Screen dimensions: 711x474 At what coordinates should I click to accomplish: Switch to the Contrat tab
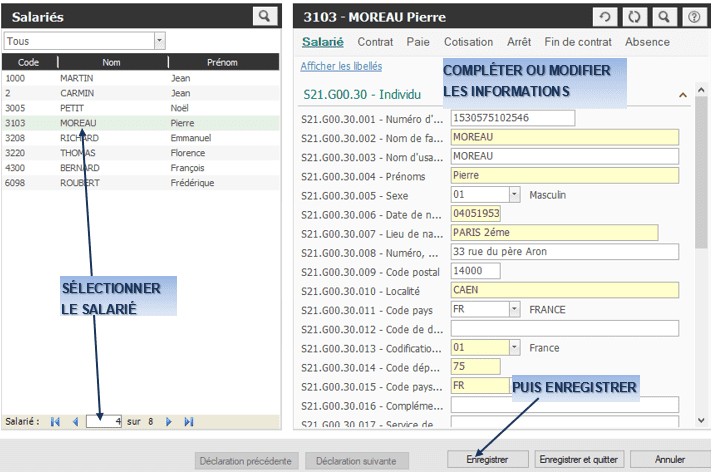pos(375,43)
